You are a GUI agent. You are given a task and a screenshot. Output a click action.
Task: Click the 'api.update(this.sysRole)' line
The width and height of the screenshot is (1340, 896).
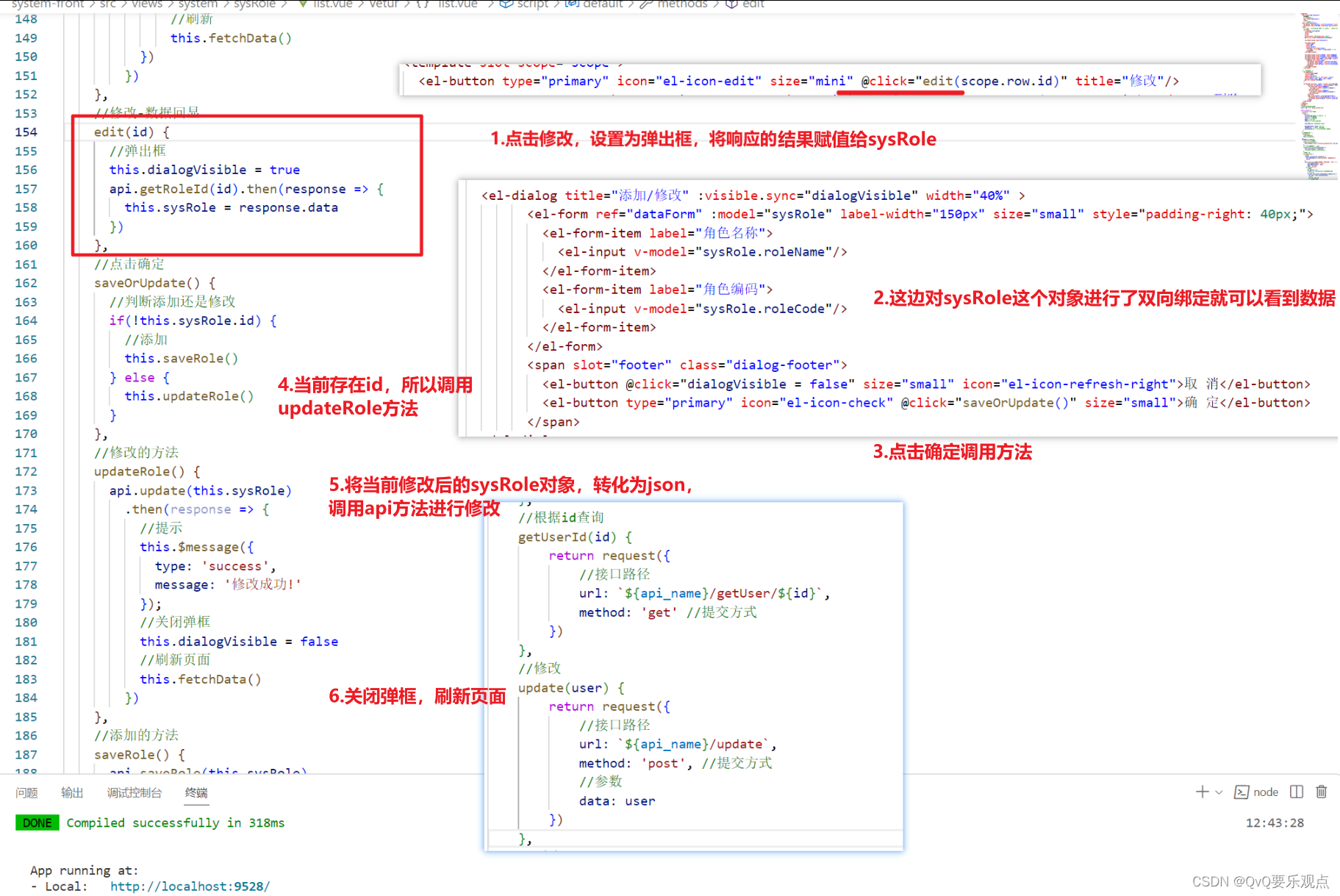point(200,490)
